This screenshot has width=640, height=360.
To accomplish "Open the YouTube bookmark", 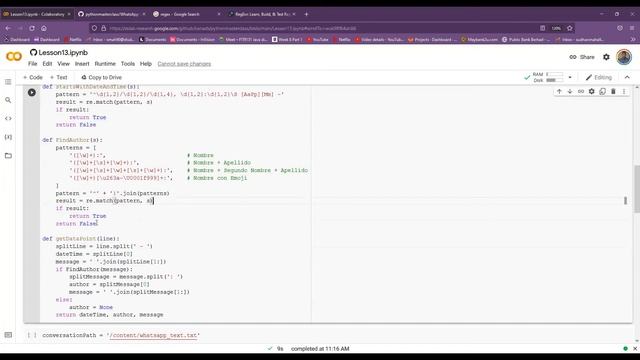I will coord(318,40).
